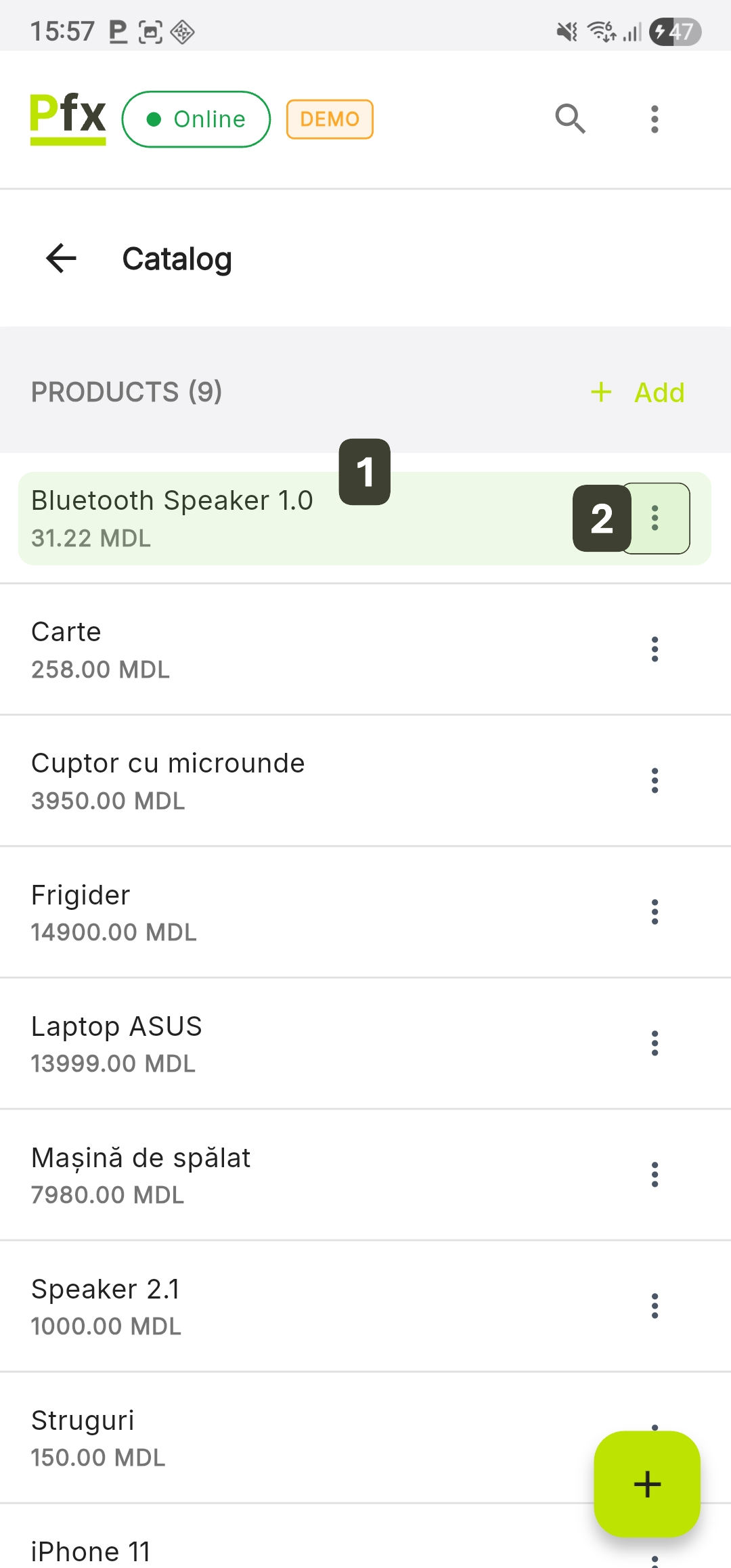Tap the Pfx logo
Screen dimensions: 731x1568
tap(68, 118)
